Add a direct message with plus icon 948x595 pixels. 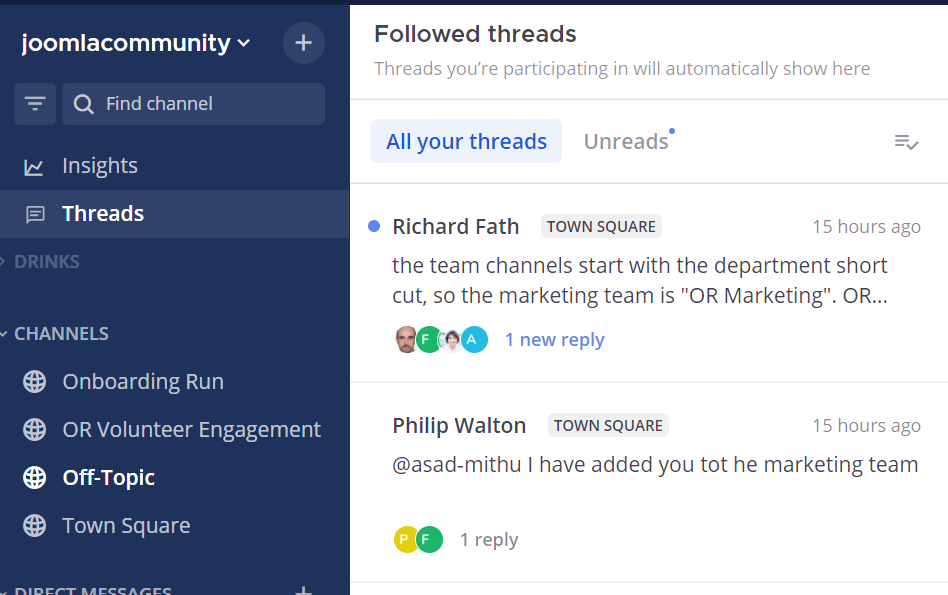(304, 590)
